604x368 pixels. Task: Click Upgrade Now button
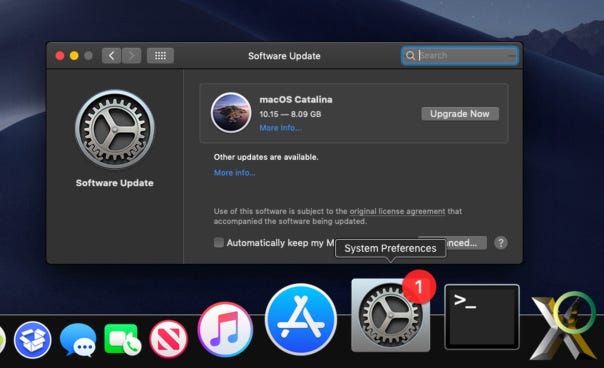pos(460,114)
